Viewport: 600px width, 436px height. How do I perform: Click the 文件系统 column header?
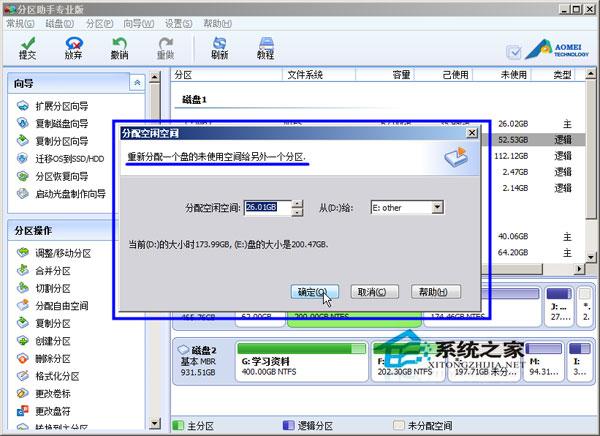[x=319, y=75]
